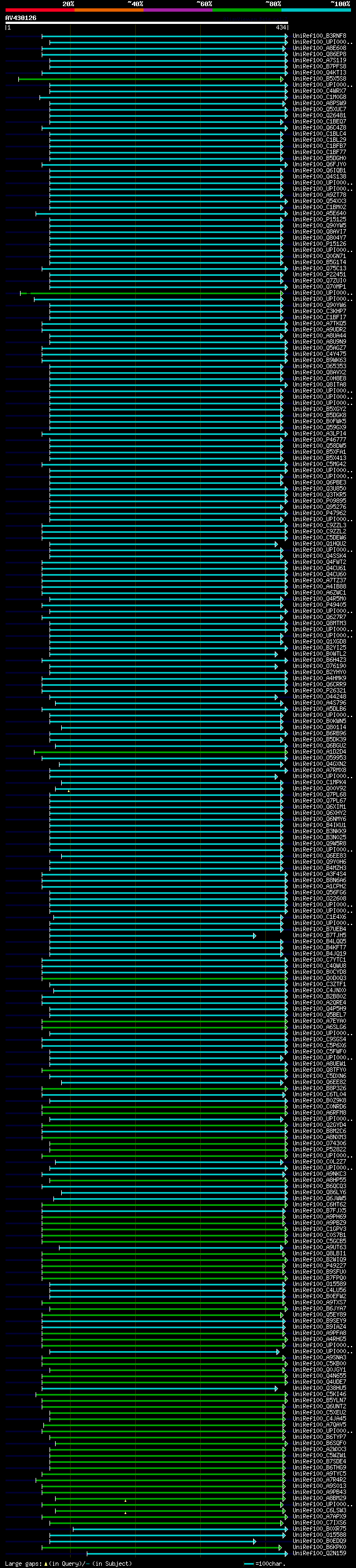This screenshot has width=356, height=1568.
Task: Click hit label UniRef100_B4IKU1
Action: (319, 825)
